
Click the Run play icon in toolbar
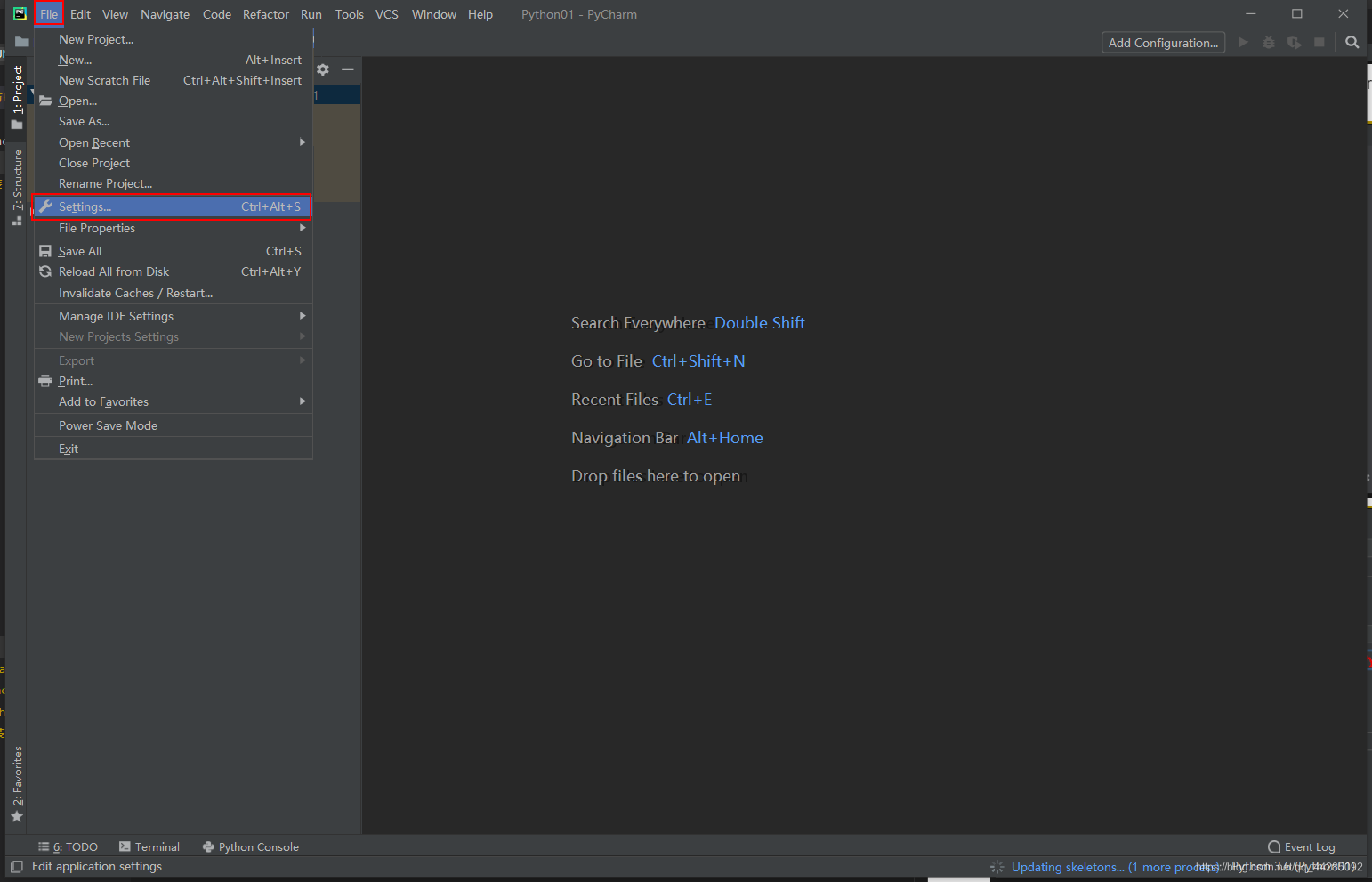tap(1243, 42)
